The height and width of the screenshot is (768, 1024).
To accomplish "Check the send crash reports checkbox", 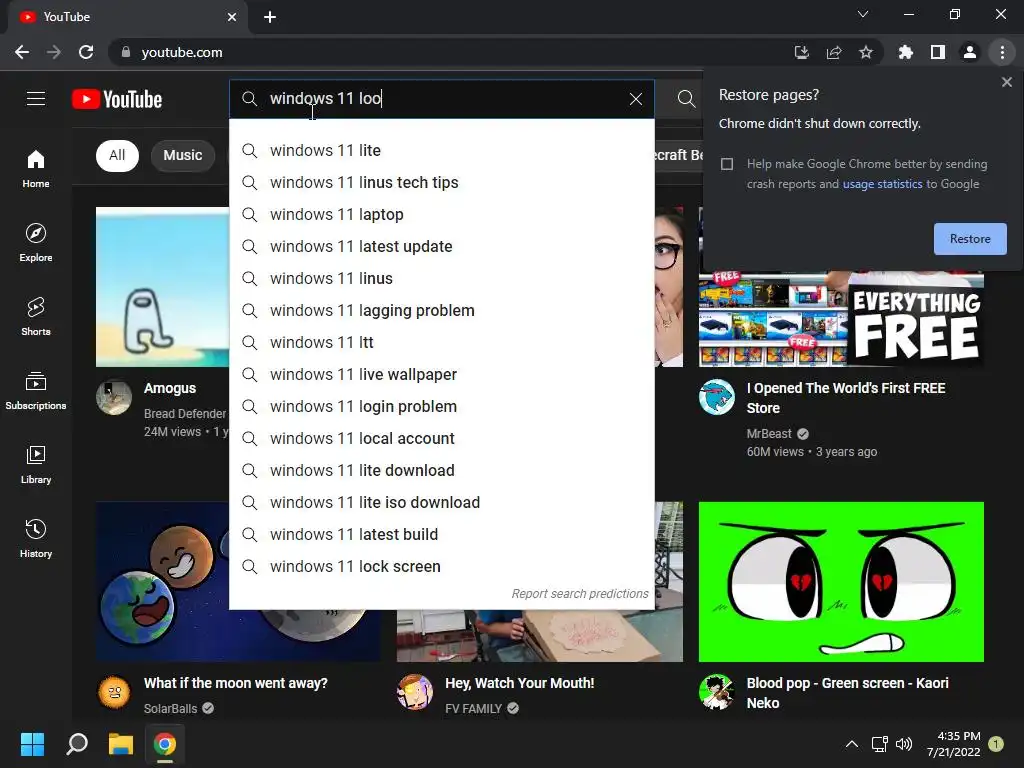I will click(x=727, y=164).
